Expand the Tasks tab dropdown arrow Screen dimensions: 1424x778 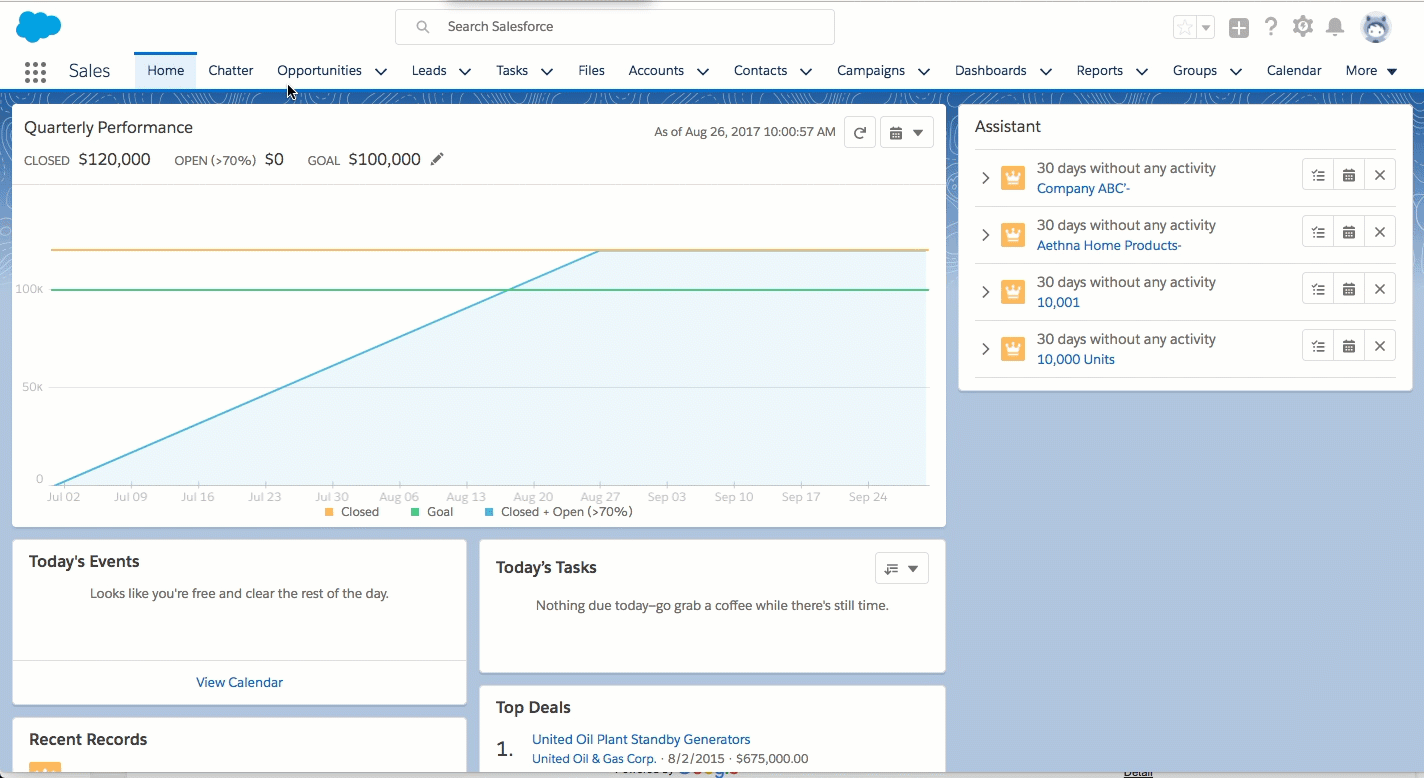547,72
